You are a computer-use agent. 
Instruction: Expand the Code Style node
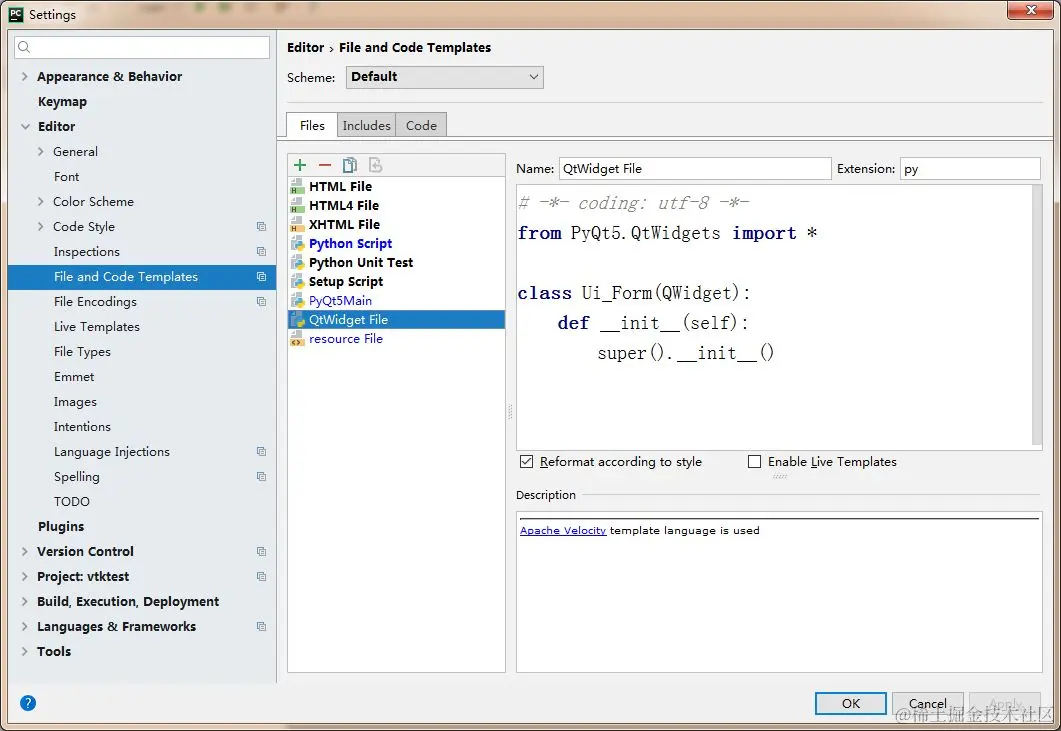[x=41, y=227]
